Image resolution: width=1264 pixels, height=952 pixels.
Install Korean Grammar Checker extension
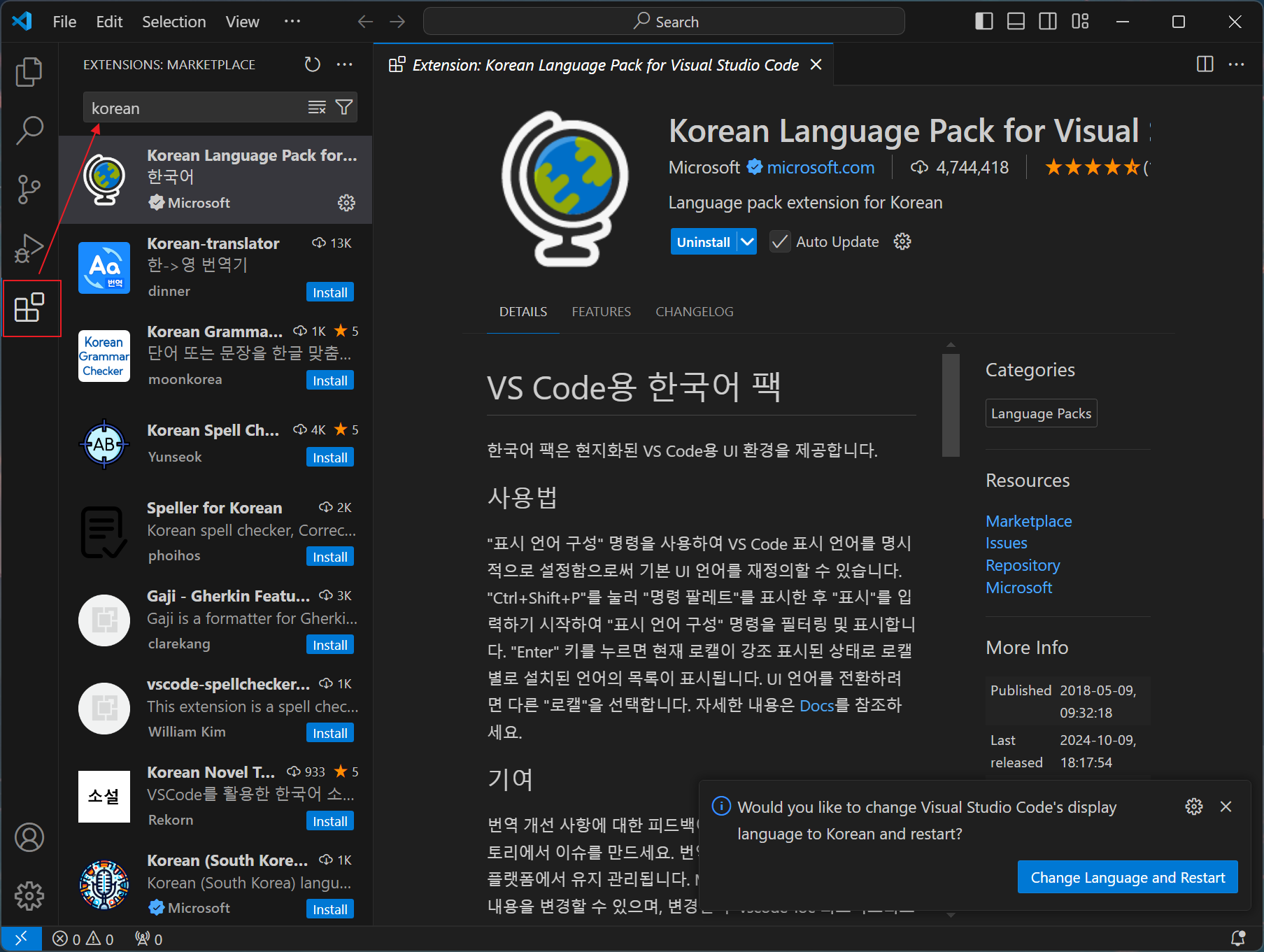(x=330, y=381)
